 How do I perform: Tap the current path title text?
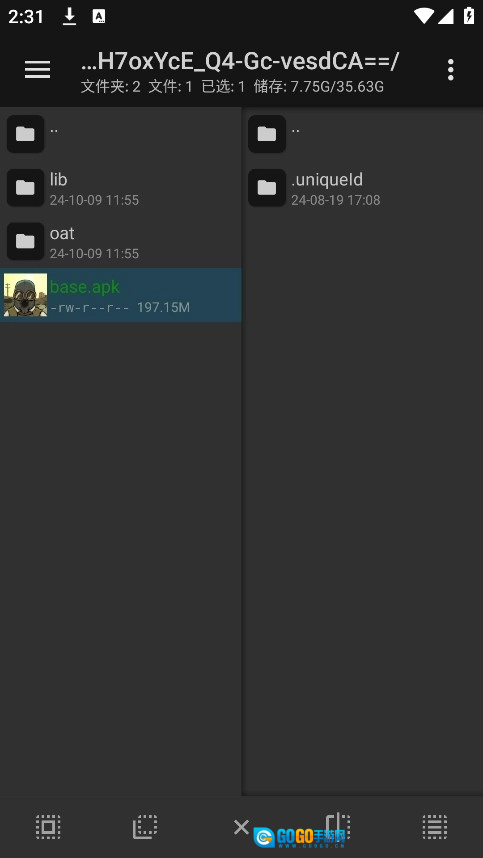(x=239, y=62)
